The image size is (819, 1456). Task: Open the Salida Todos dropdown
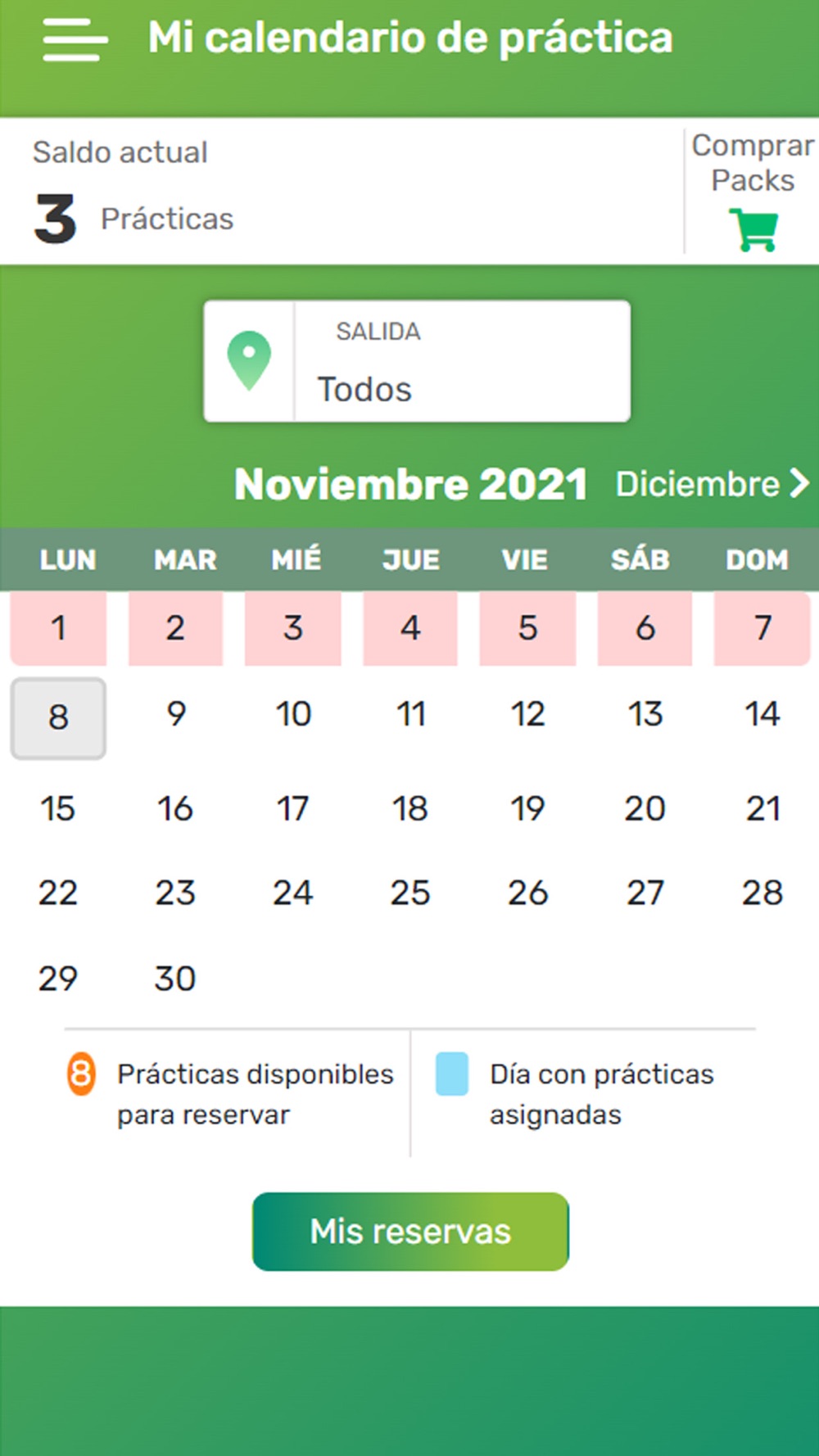click(418, 361)
